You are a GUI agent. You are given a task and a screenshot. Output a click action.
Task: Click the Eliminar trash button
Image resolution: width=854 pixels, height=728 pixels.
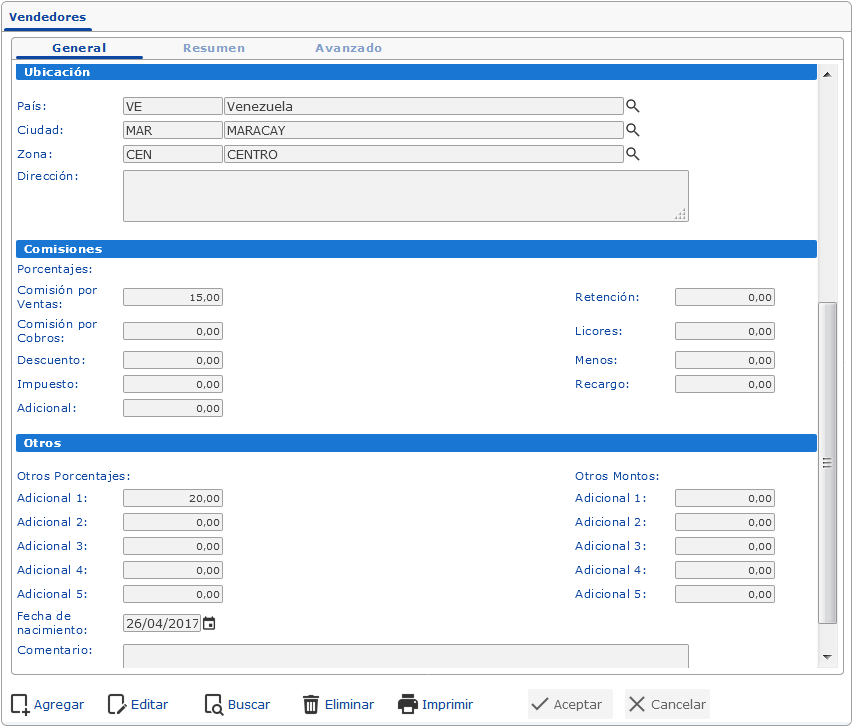pyautogui.click(x=338, y=704)
